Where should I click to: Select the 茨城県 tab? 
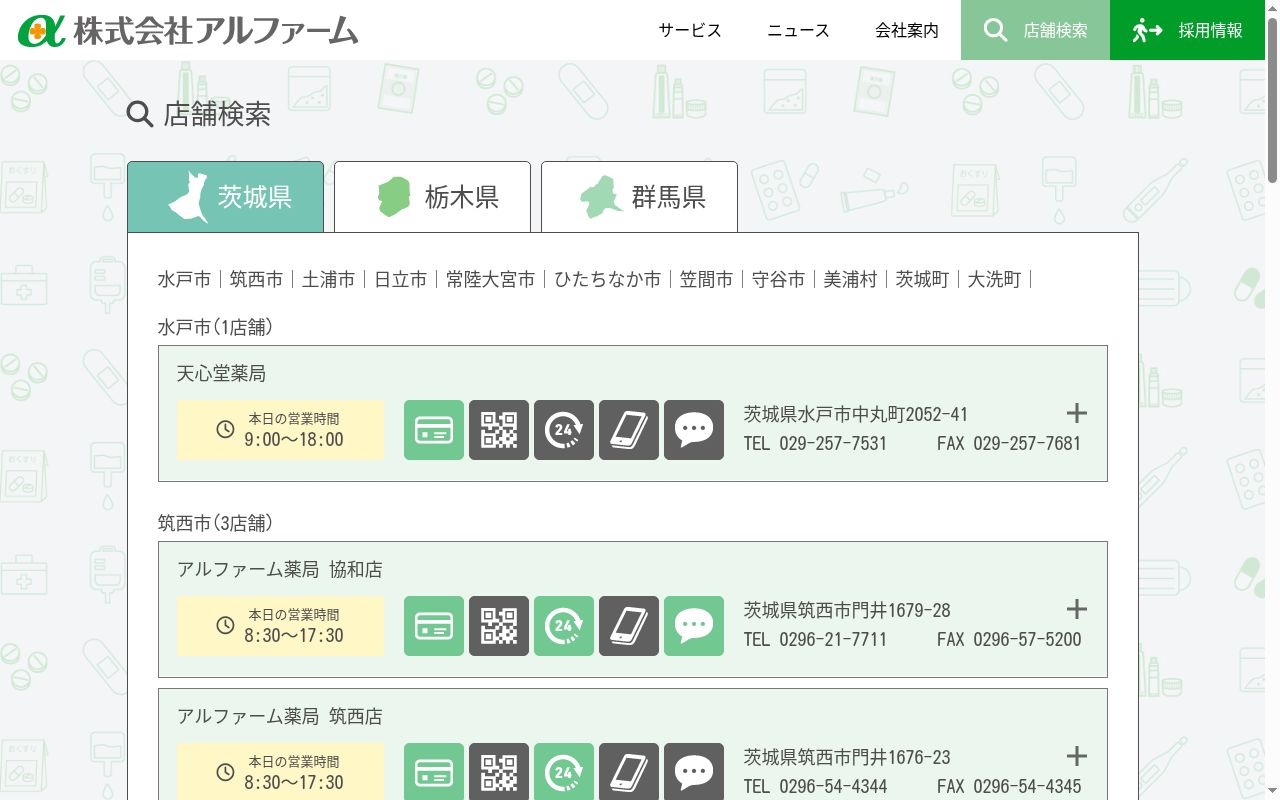tap(225, 197)
